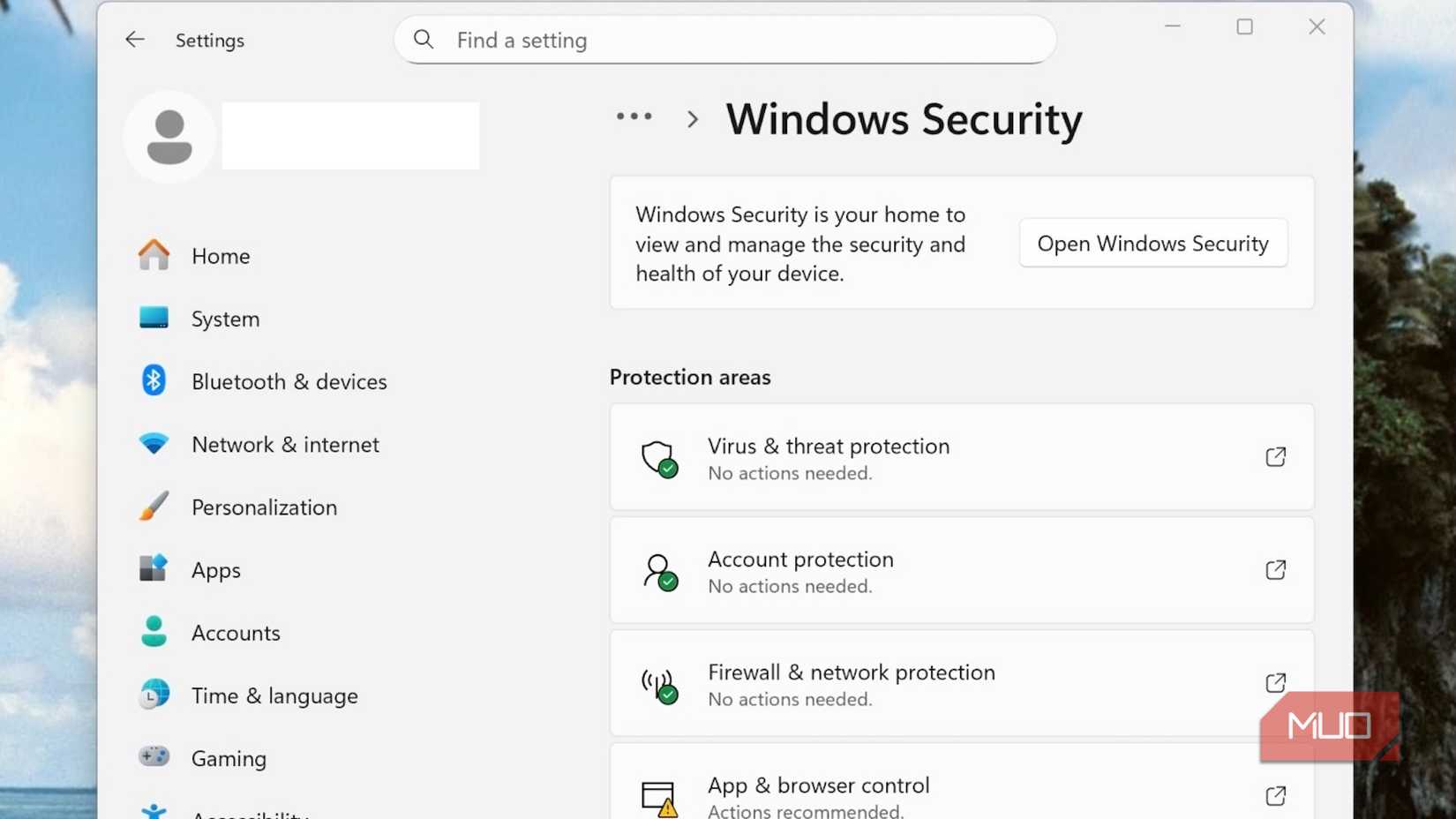Open external link for Account protection
Image resolution: width=1456 pixels, height=819 pixels.
[x=1275, y=570]
